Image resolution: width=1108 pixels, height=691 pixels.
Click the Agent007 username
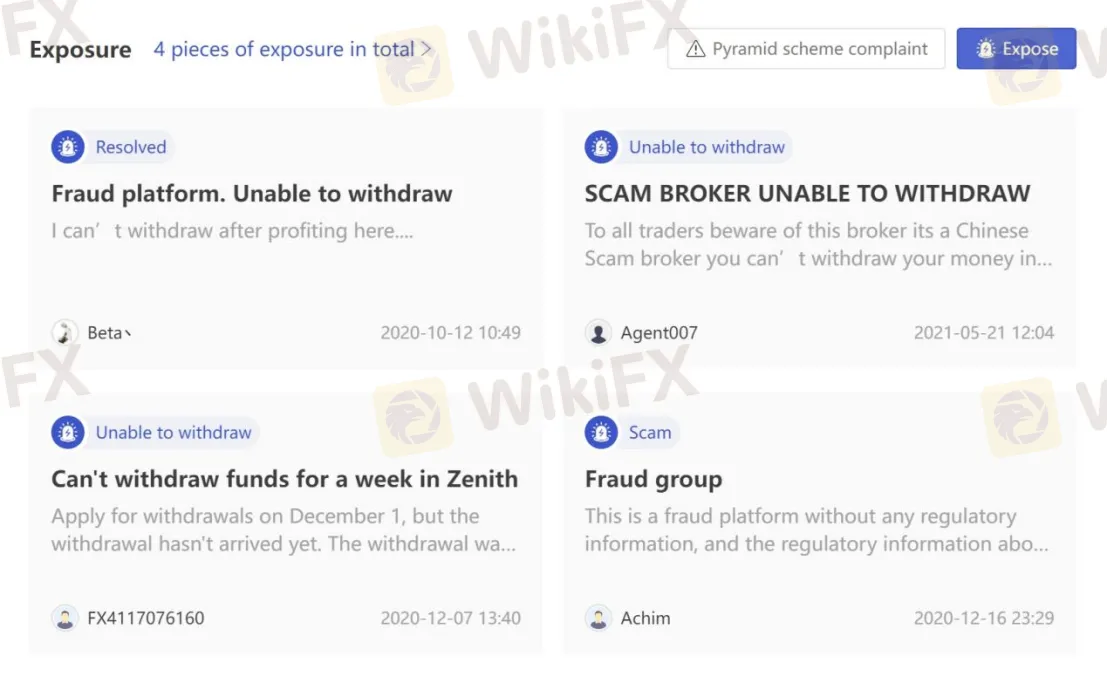click(659, 333)
